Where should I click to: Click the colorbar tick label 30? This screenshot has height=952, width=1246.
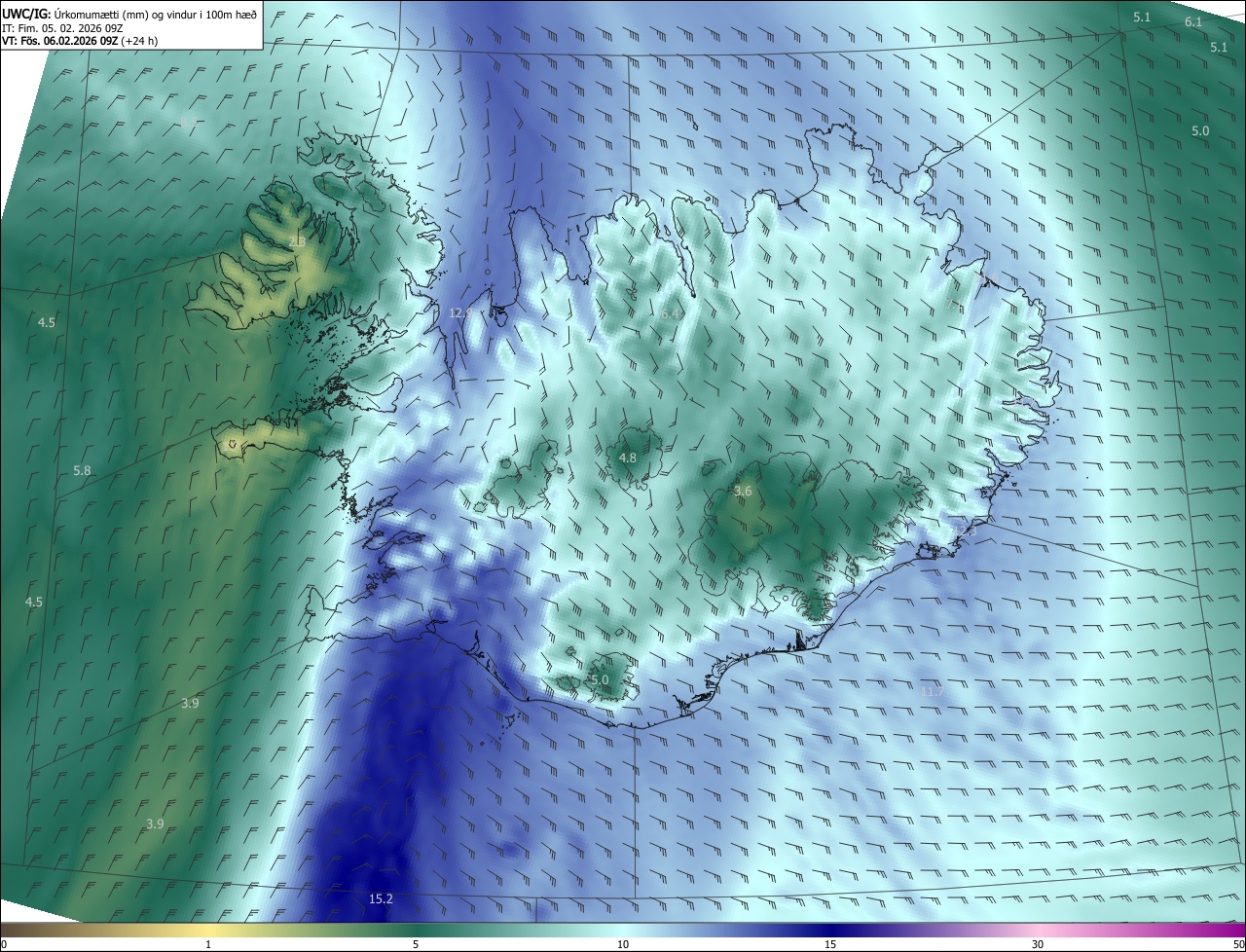[1038, 944]
